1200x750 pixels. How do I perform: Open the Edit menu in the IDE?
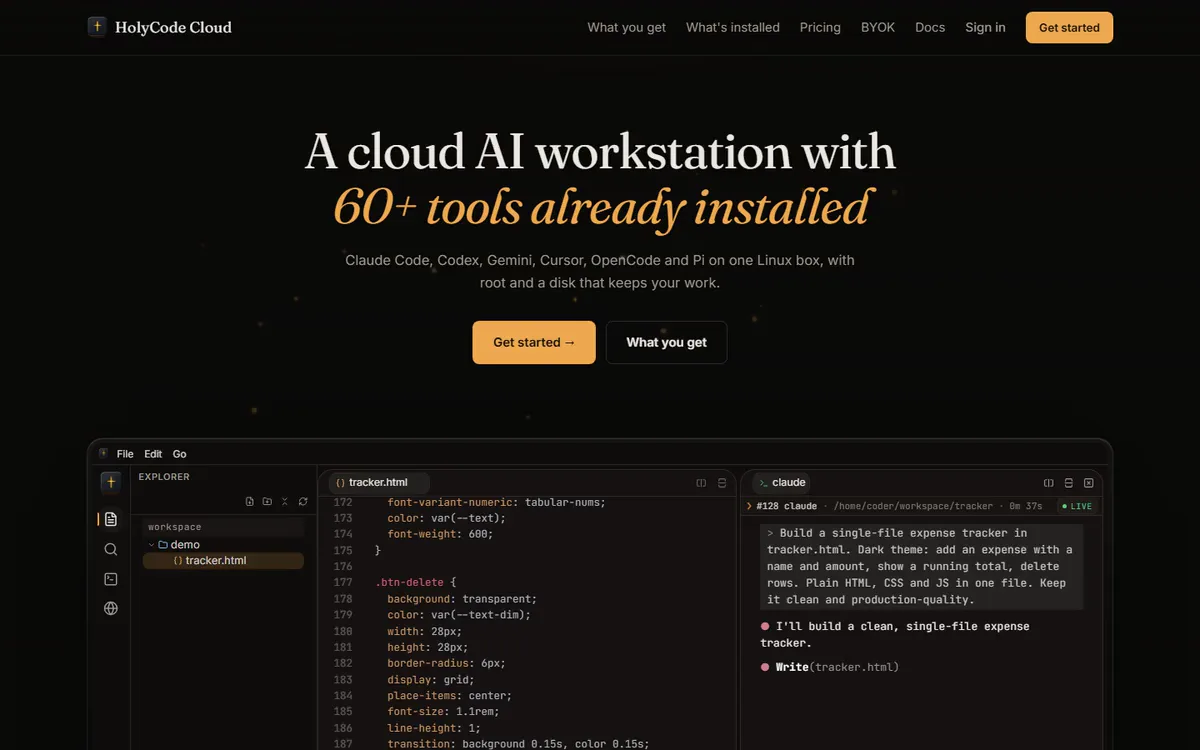tap(153, 454)
